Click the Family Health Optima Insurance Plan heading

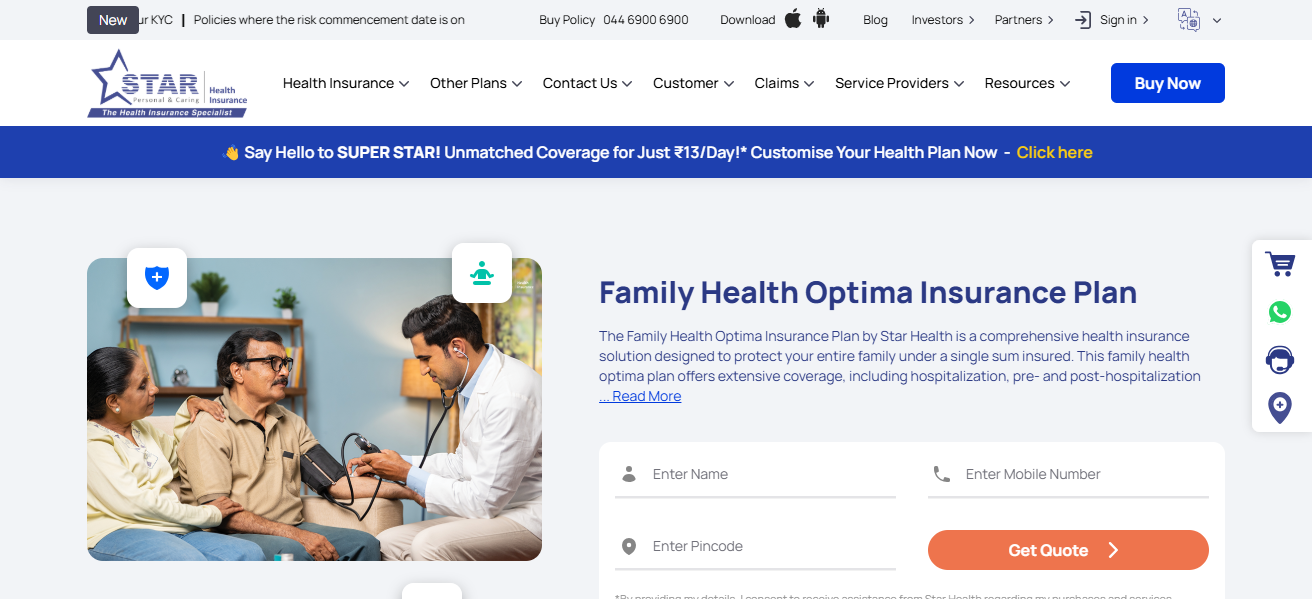(x=868, y=293)
